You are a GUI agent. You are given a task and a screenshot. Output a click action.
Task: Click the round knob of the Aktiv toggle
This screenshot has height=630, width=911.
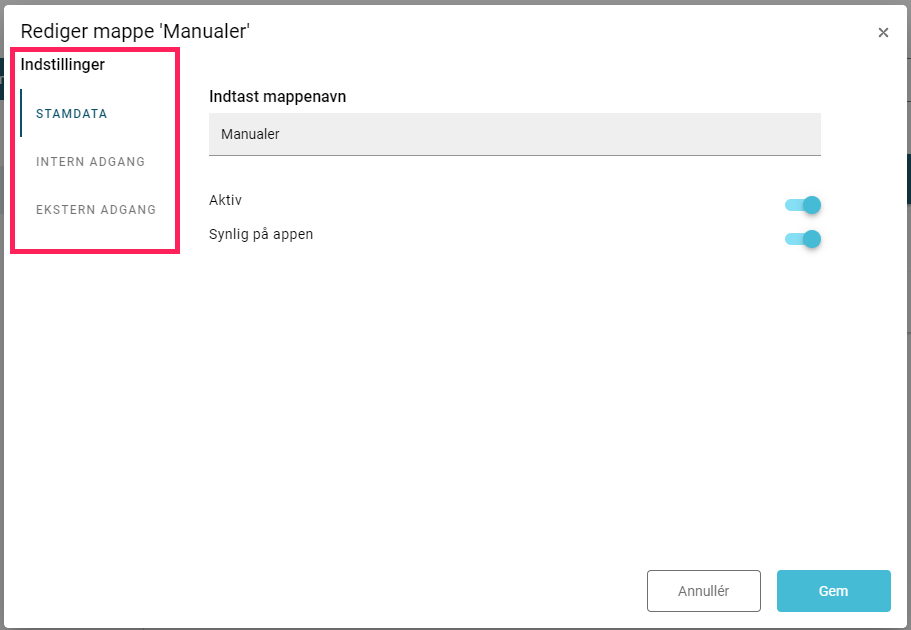point(812,205)
